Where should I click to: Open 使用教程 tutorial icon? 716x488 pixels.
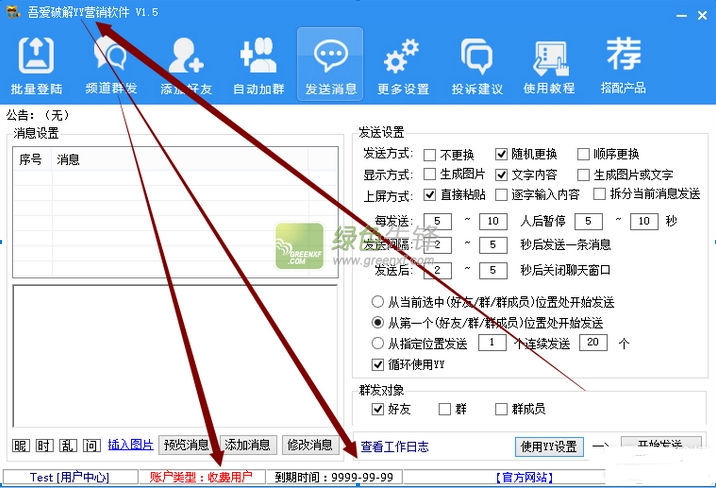(549, 65)
